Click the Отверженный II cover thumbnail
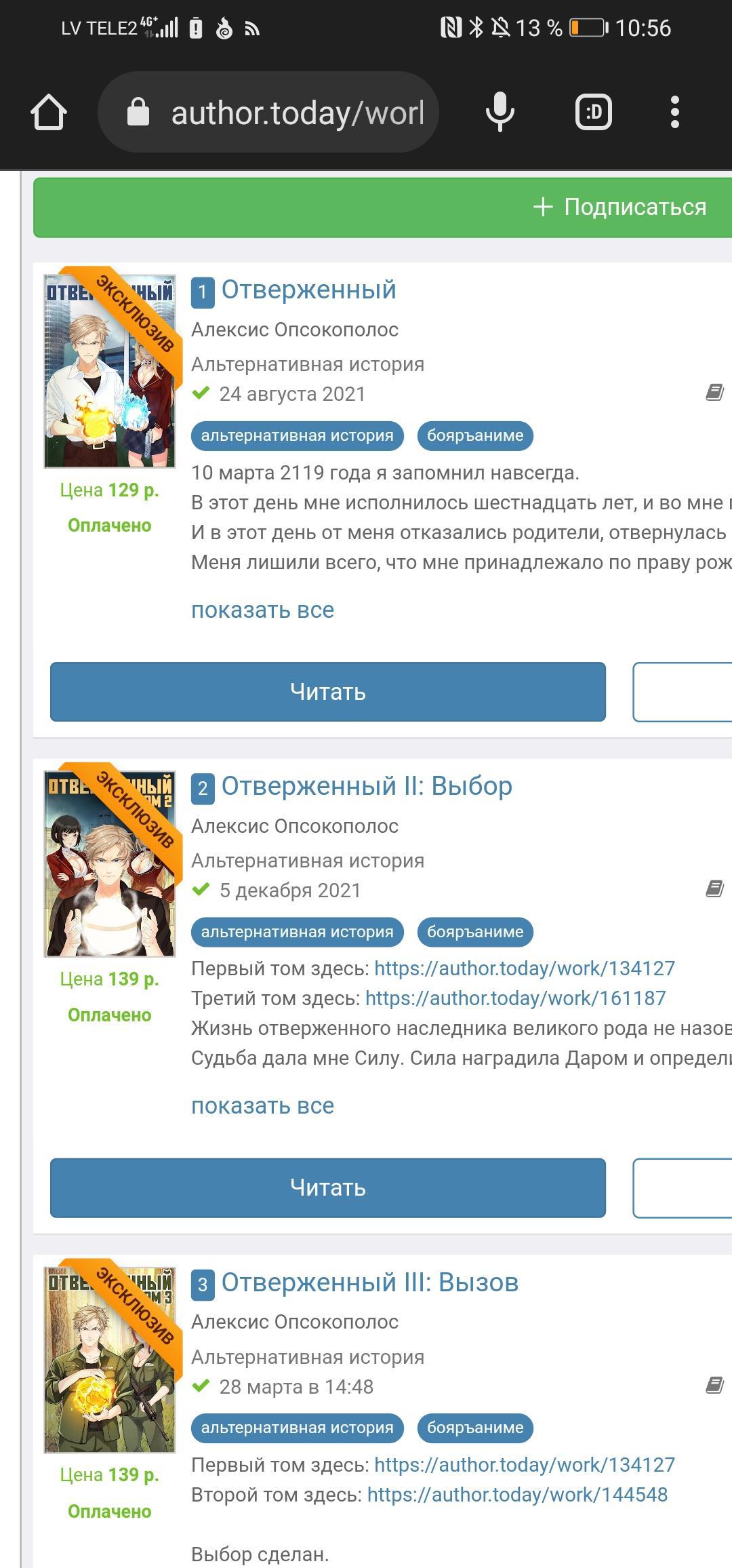This screenshot has height=1568, width=732. click(x=110, y=864)
